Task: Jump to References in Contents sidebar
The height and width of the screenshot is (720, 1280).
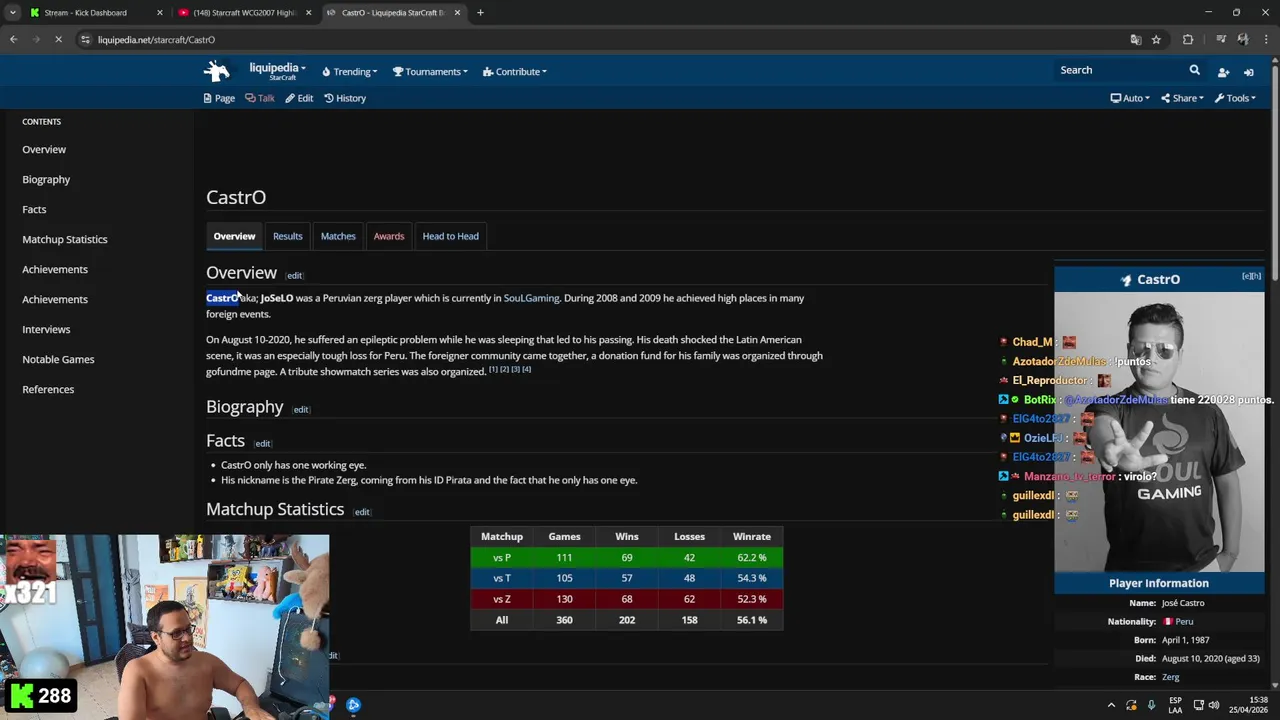Action: [x=48, y=389]
